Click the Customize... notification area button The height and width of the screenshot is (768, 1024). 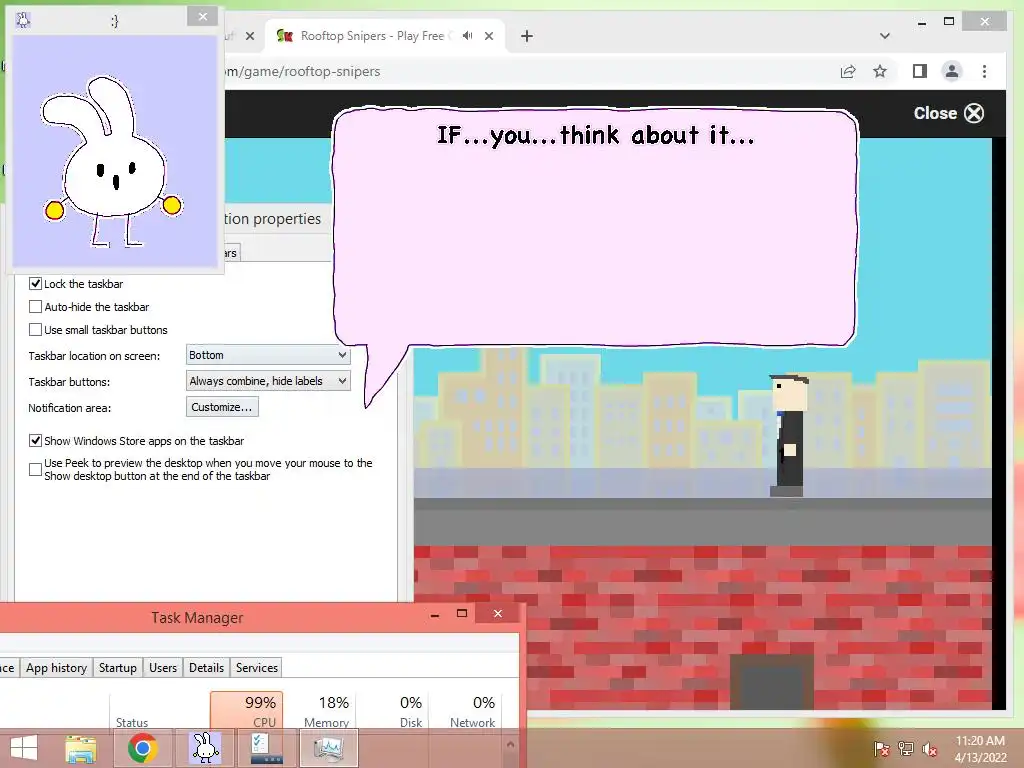point(222,407)
